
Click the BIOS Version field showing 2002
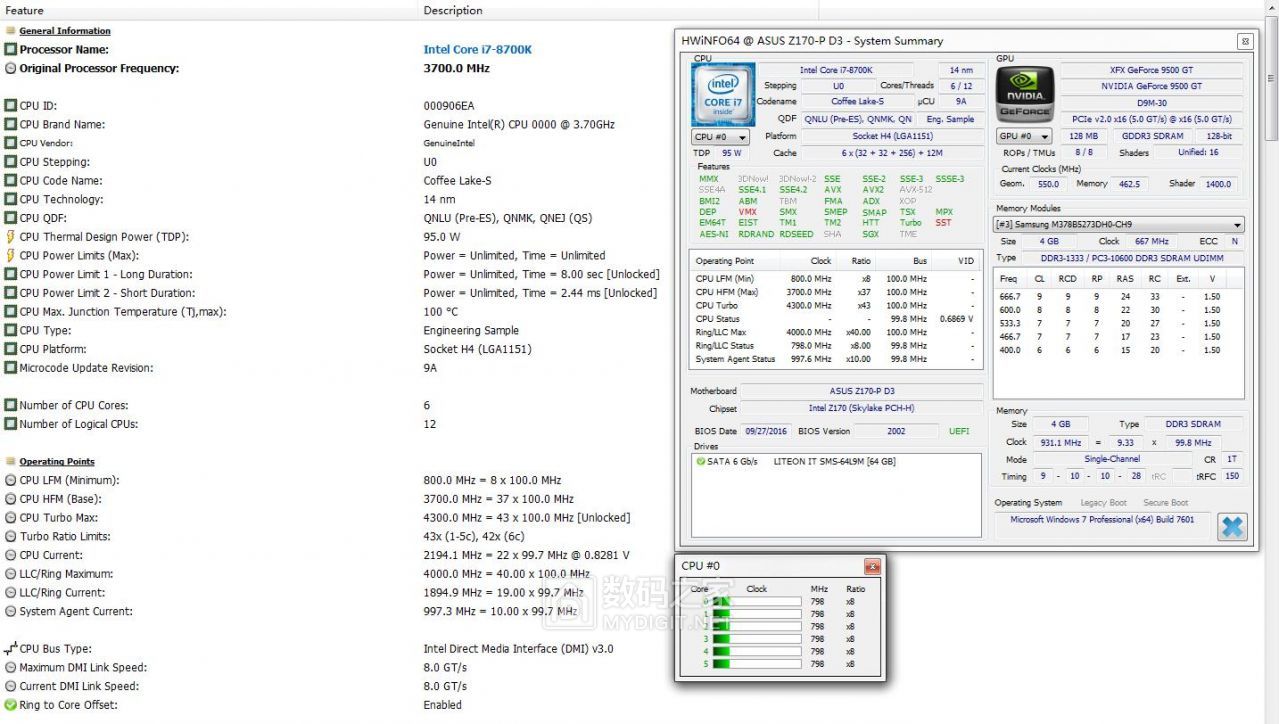(x=895, y=431)
